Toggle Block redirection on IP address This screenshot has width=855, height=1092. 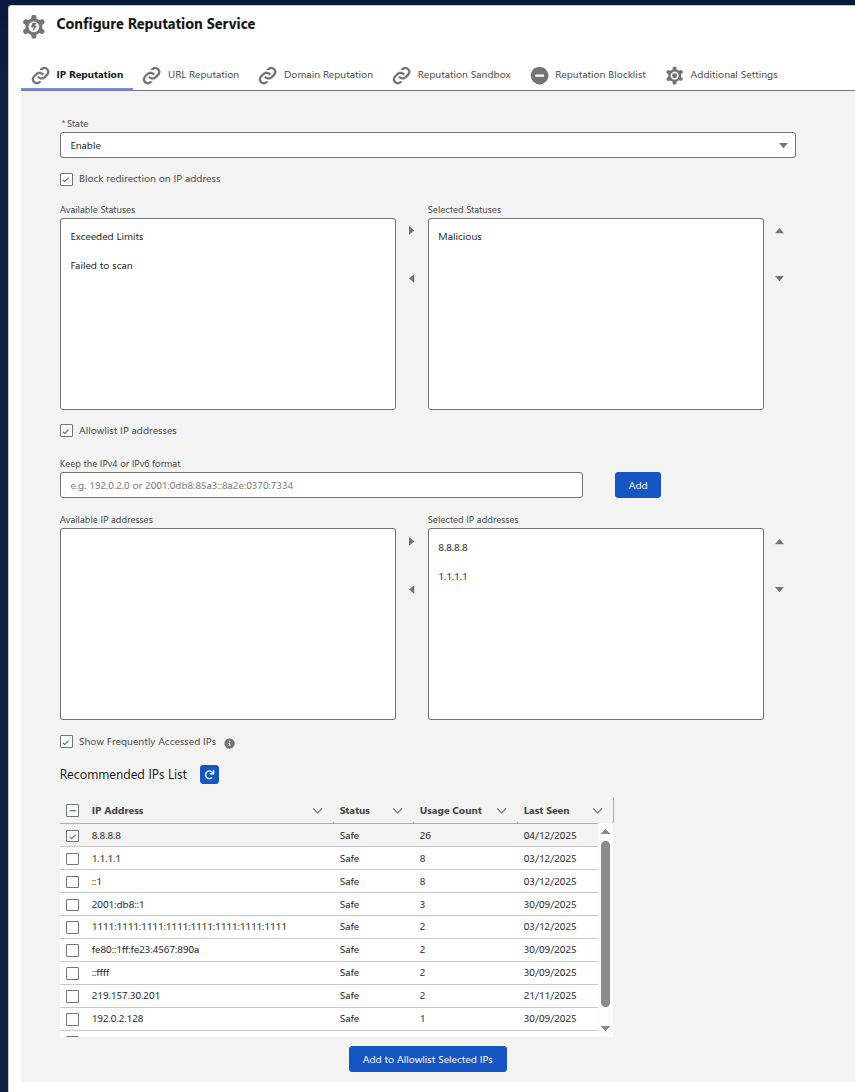(x=67, y=179)
